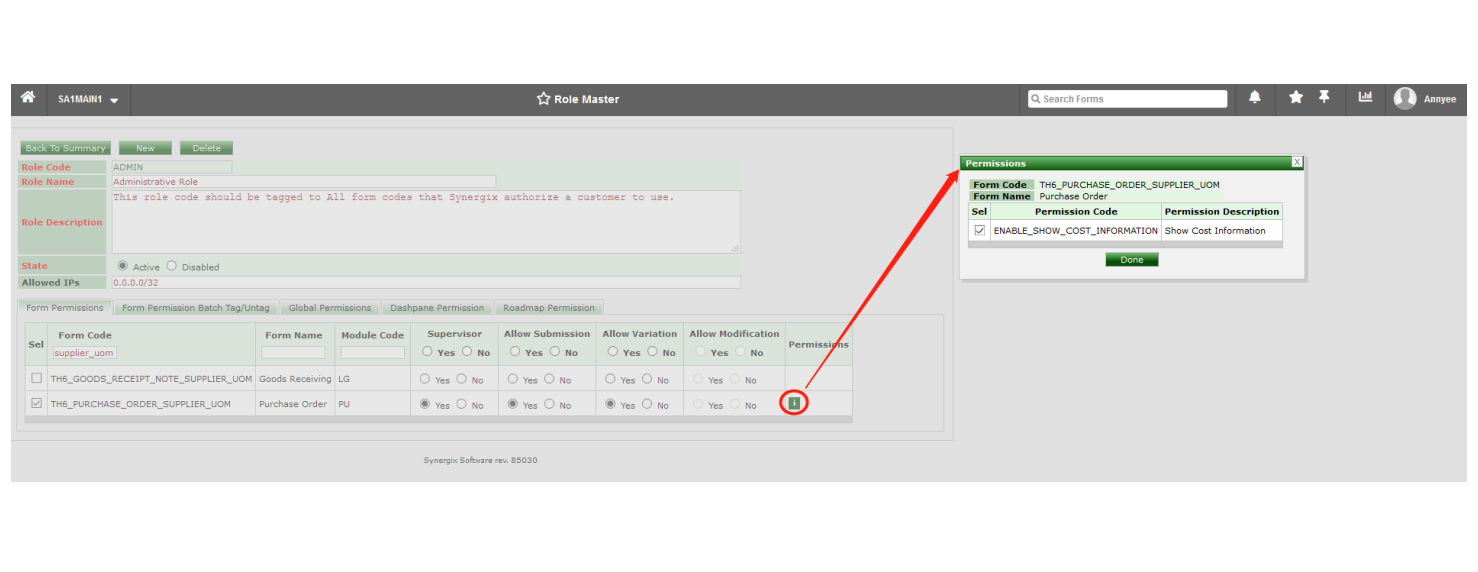The image size is (1478, 572).
Task: Click the Delete button
Action: 206,148
